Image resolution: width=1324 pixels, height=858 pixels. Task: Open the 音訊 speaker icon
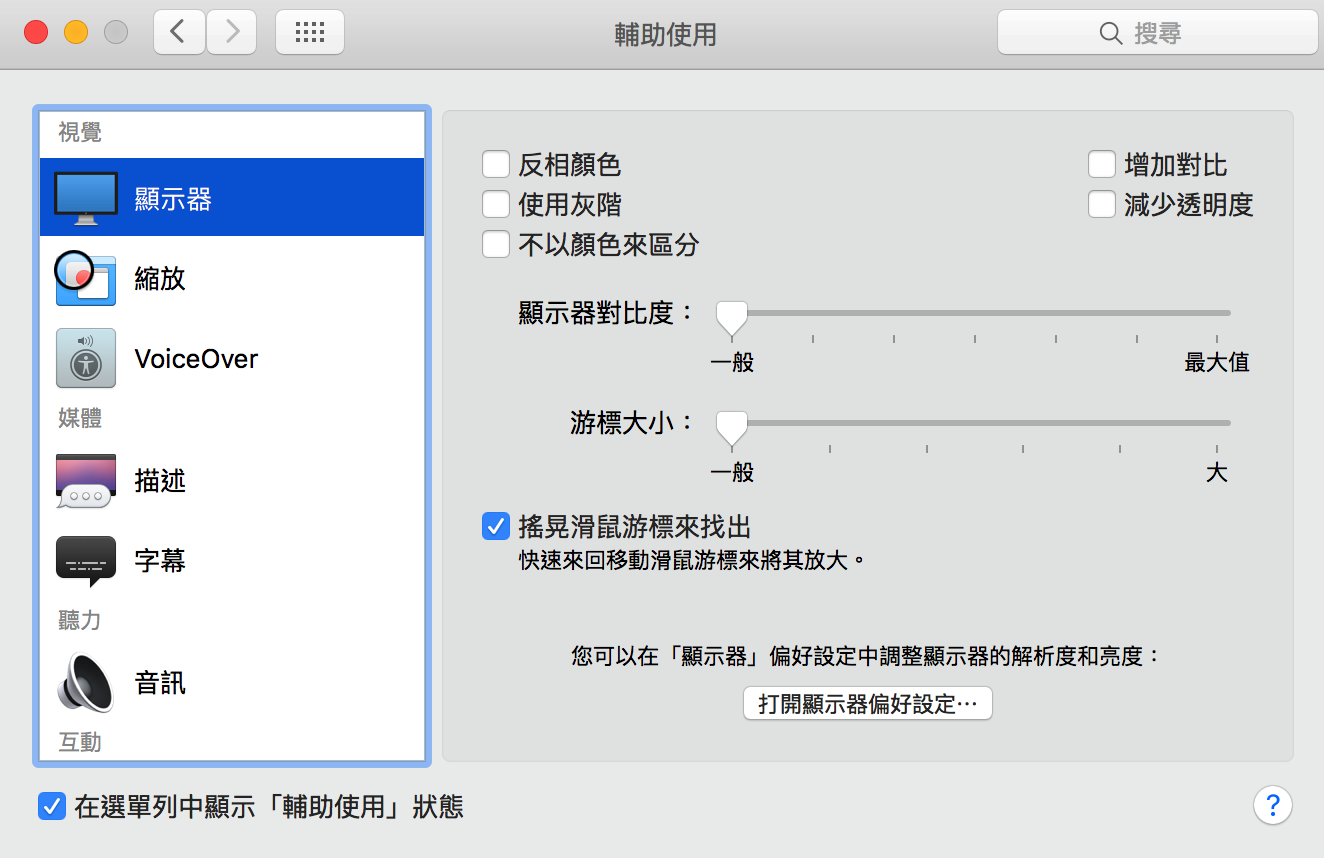click(86, 683)
